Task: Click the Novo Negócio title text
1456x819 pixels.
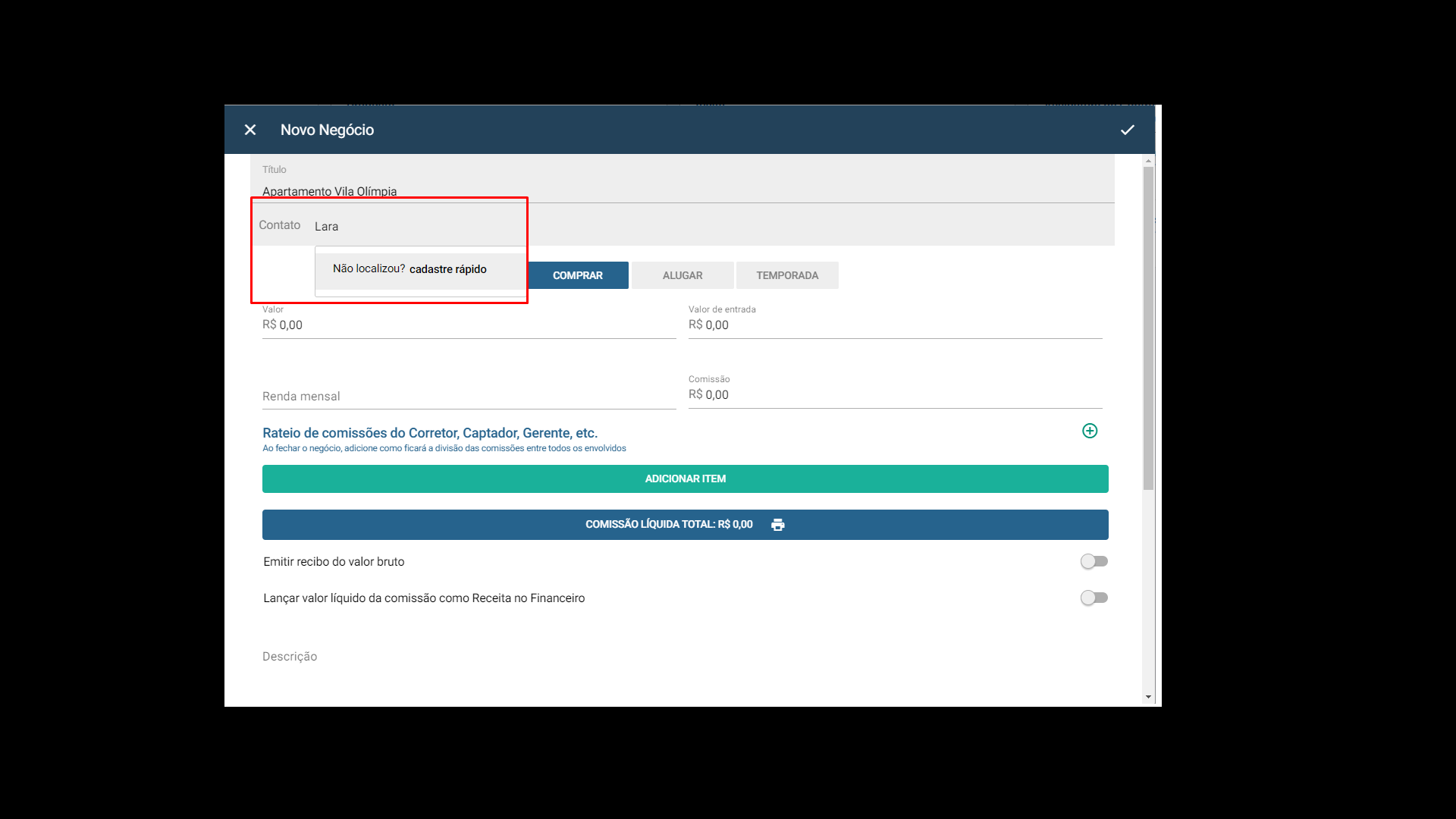Action: point(327,130)
